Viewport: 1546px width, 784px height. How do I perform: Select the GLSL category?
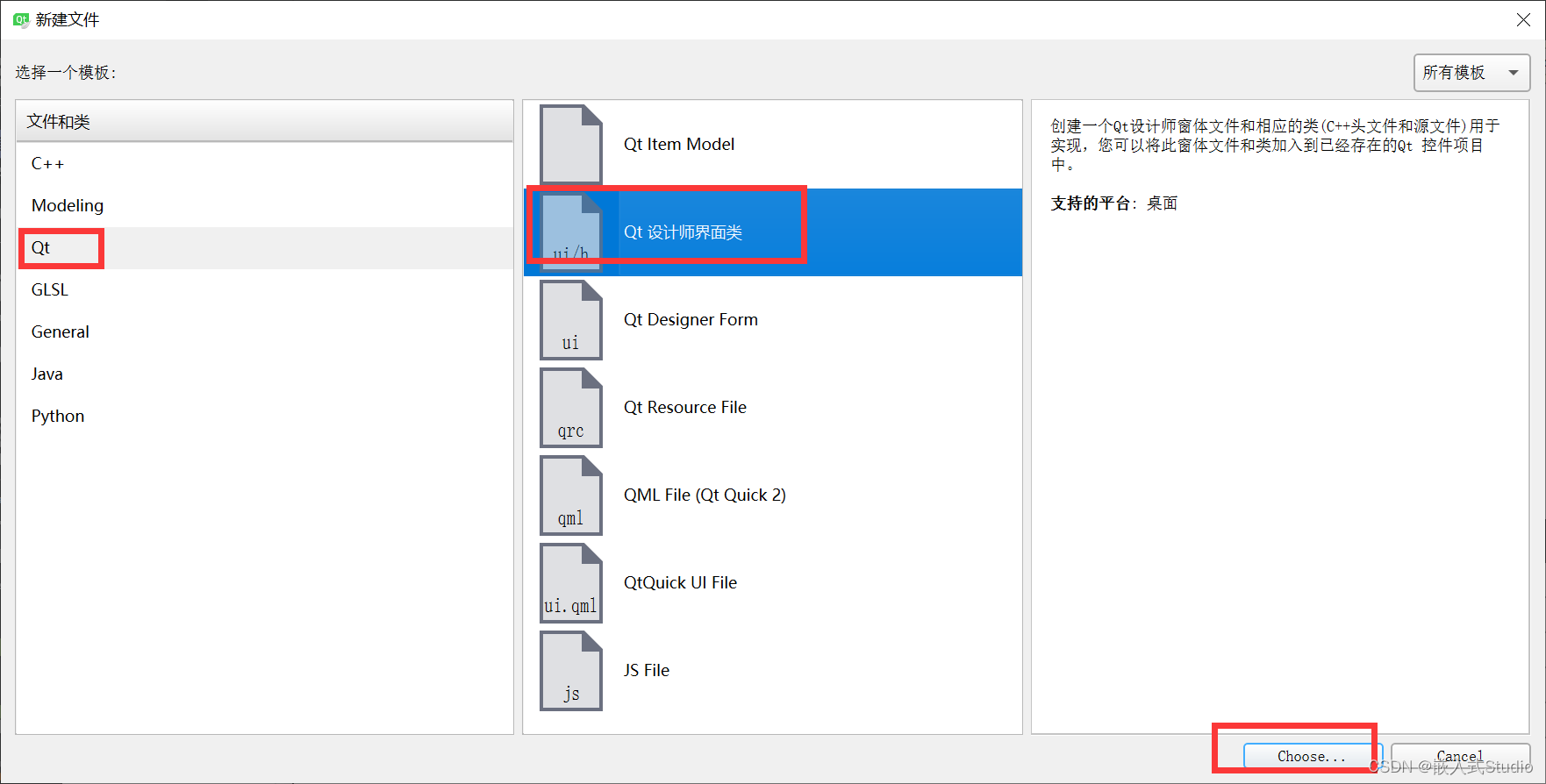click(264, 290)
